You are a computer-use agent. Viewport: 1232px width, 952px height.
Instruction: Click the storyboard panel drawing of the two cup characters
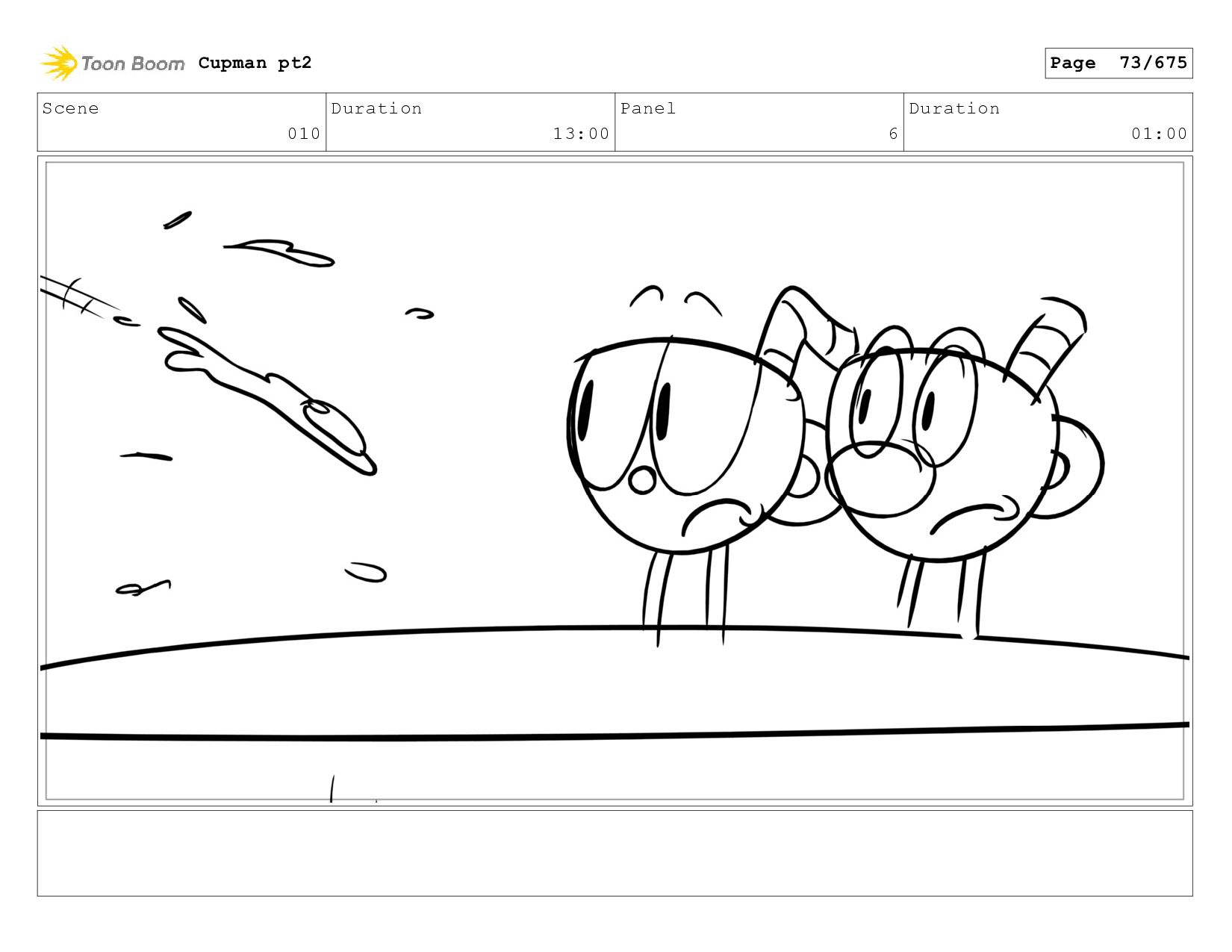click(x=615, y=481)
